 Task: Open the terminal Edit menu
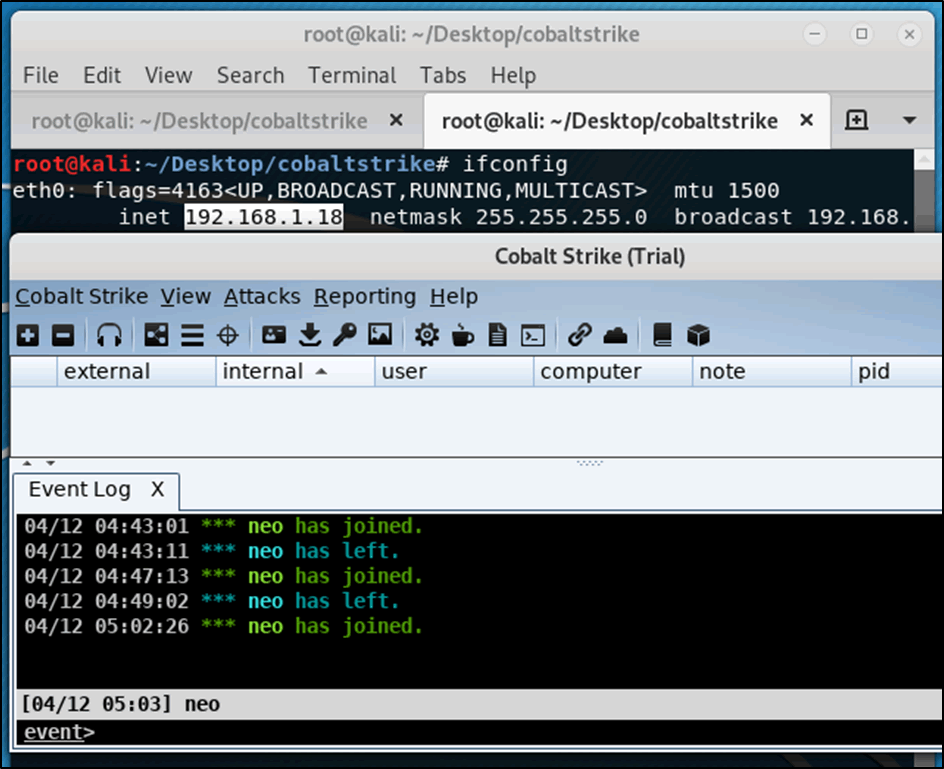pyautogui.click(x=102, y=75)
